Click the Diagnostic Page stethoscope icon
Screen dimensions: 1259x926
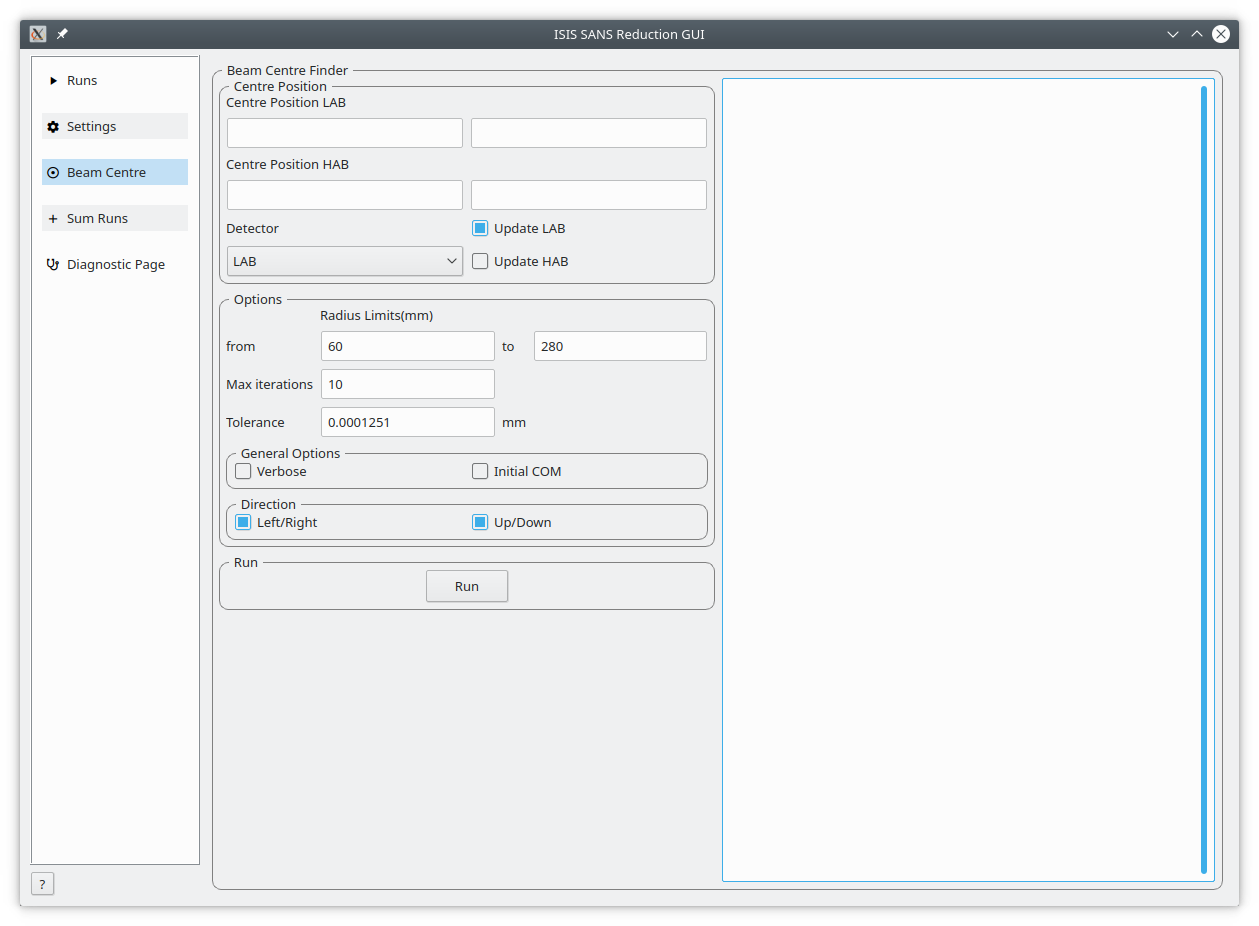pos(53,265)
